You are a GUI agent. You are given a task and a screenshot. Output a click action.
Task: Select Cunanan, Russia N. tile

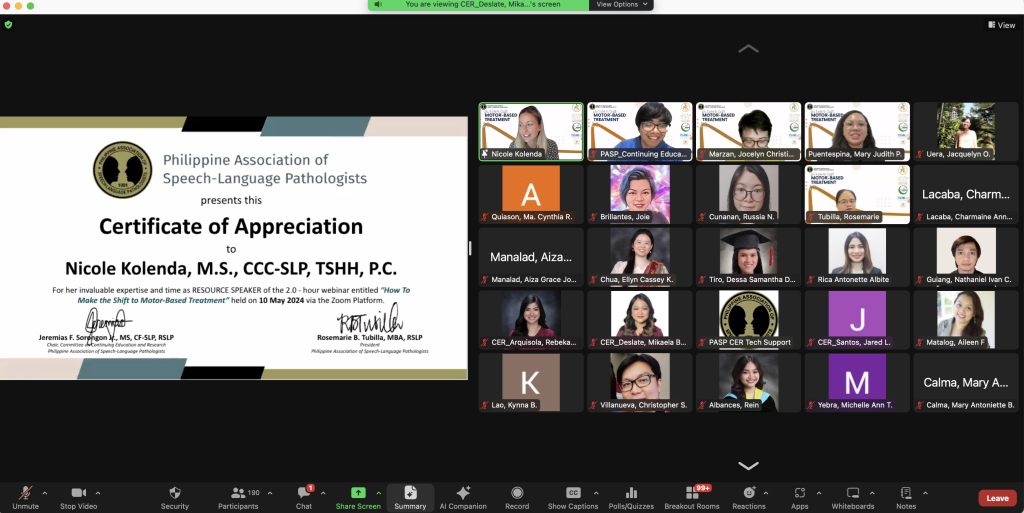tap(748, 194)
